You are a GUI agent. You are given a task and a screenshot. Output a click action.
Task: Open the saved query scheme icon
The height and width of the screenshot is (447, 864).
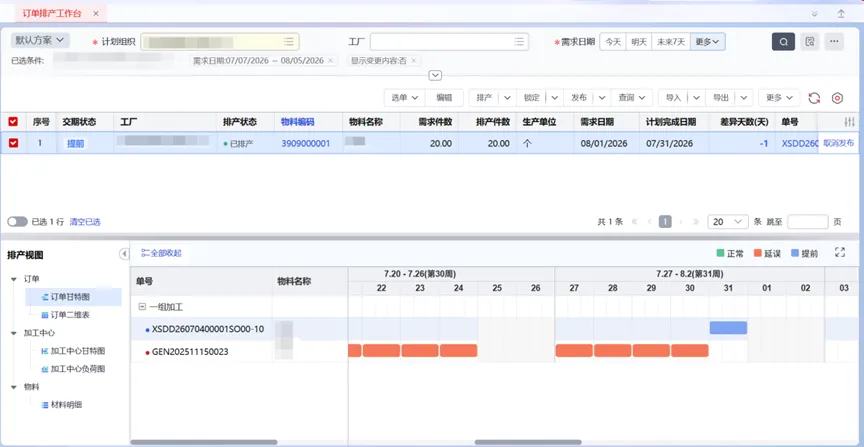point(809,41)
